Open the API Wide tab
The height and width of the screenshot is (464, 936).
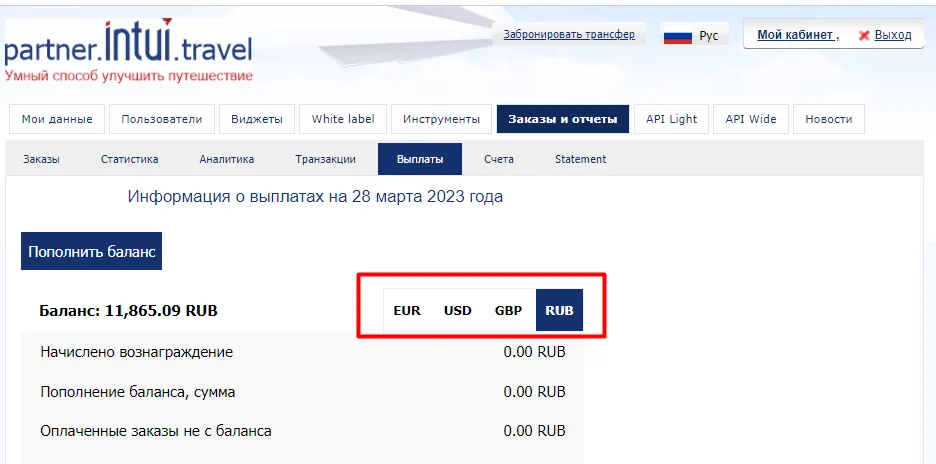(752, 119)
